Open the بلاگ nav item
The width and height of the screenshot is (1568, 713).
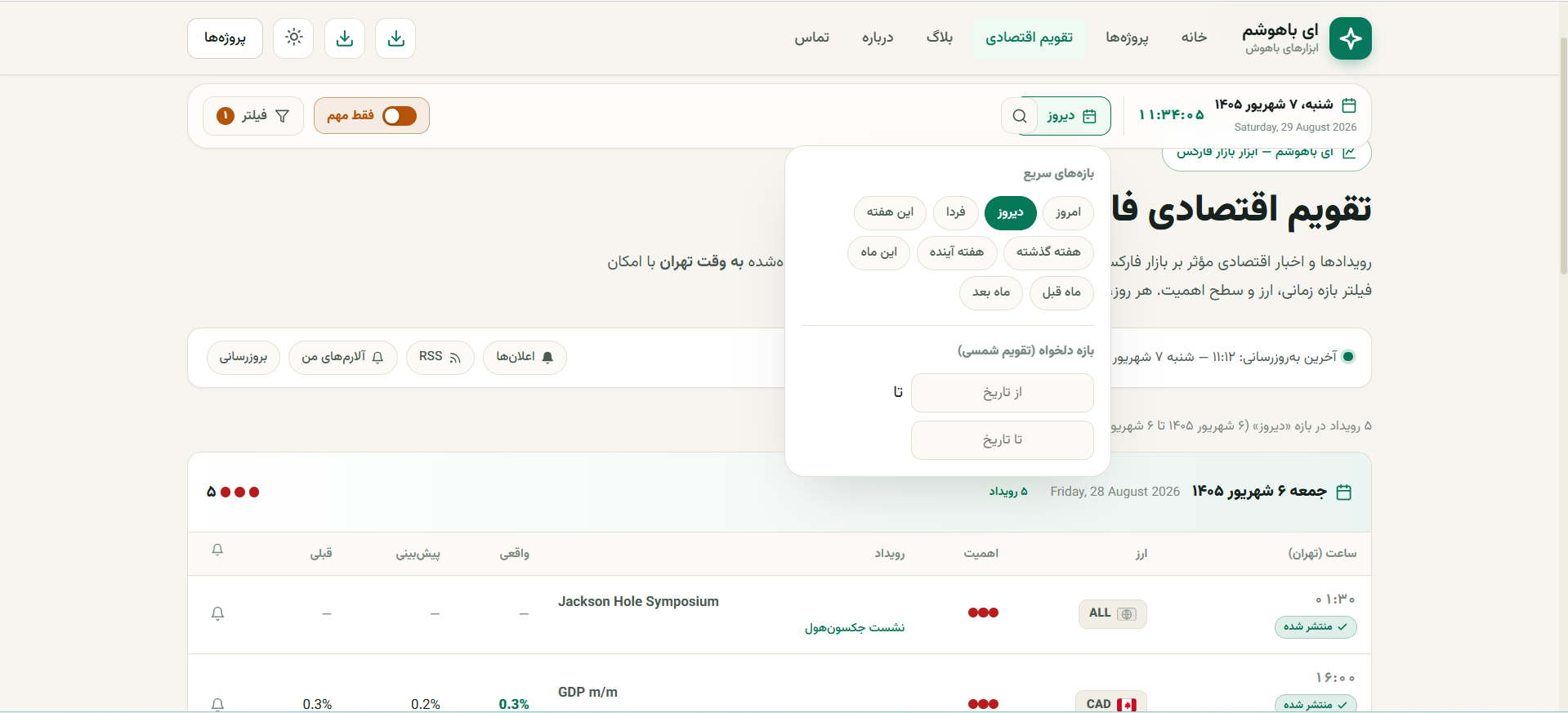pyautogui.click(x=940, y=38)
